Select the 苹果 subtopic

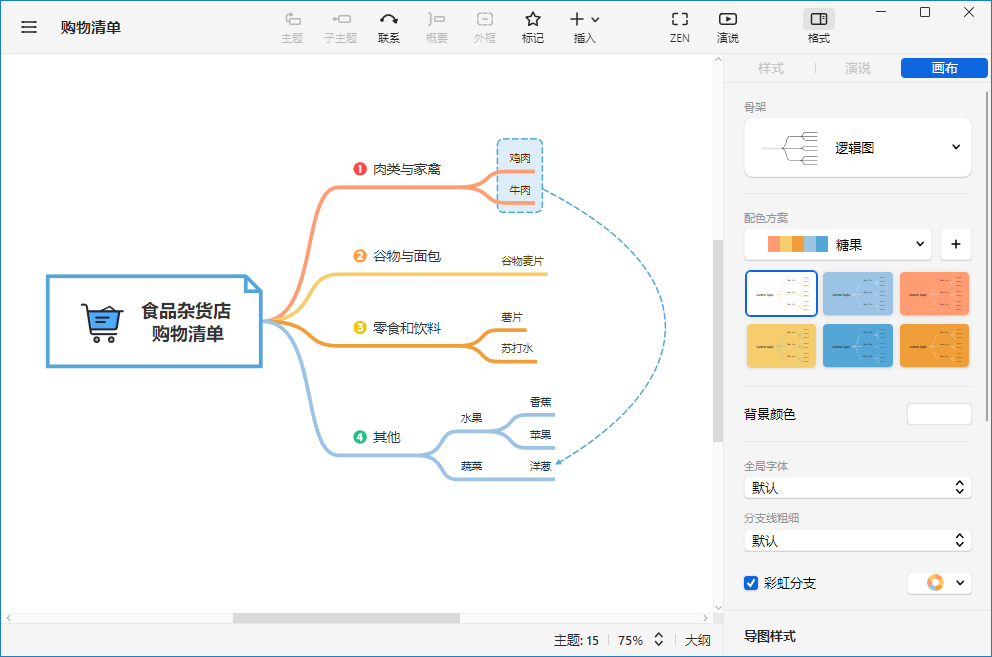pos(540,435)
